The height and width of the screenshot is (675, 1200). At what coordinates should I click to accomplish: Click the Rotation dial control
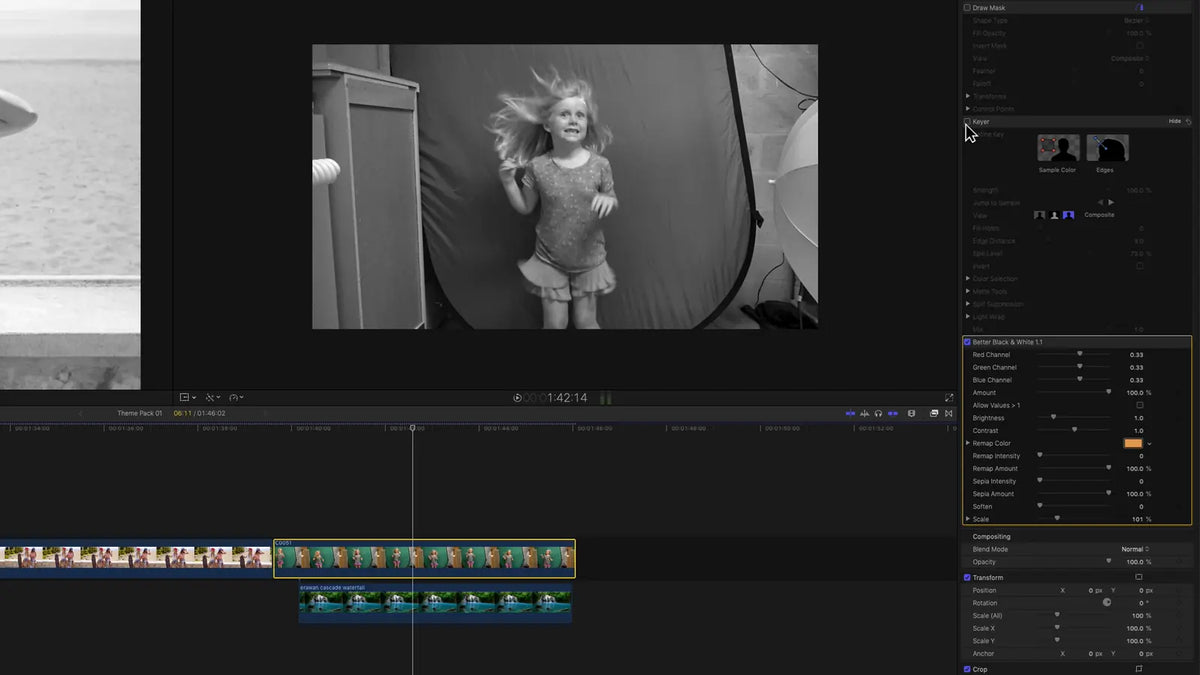pyautogui.click(x=1107, y=603)
